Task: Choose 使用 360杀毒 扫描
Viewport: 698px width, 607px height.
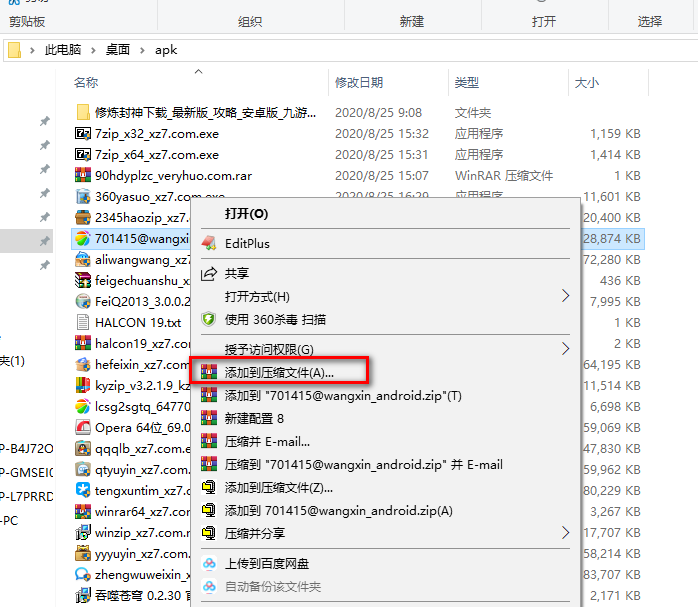Action: pyautogui.click(x=385, y=319)
